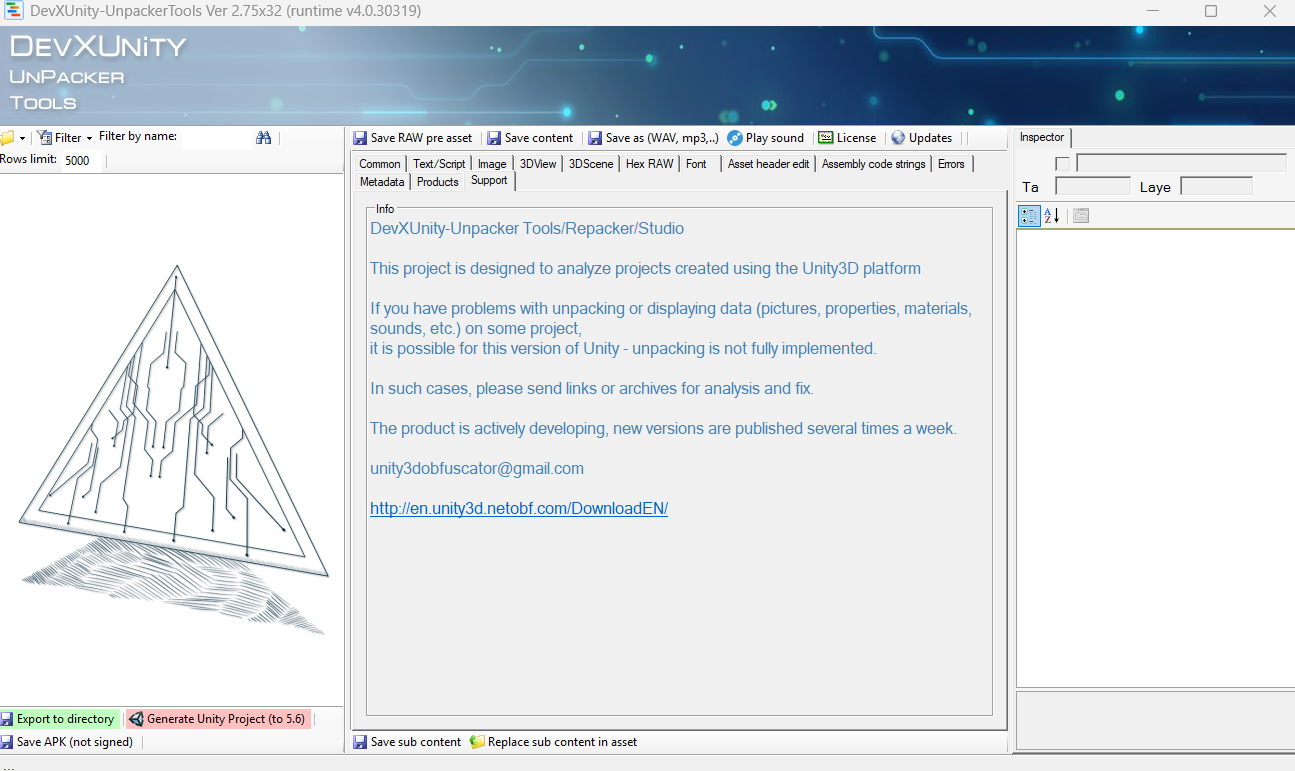1295x771 pixels.
Task: Click the Ta (tag) field
Action: (1093, 186)
